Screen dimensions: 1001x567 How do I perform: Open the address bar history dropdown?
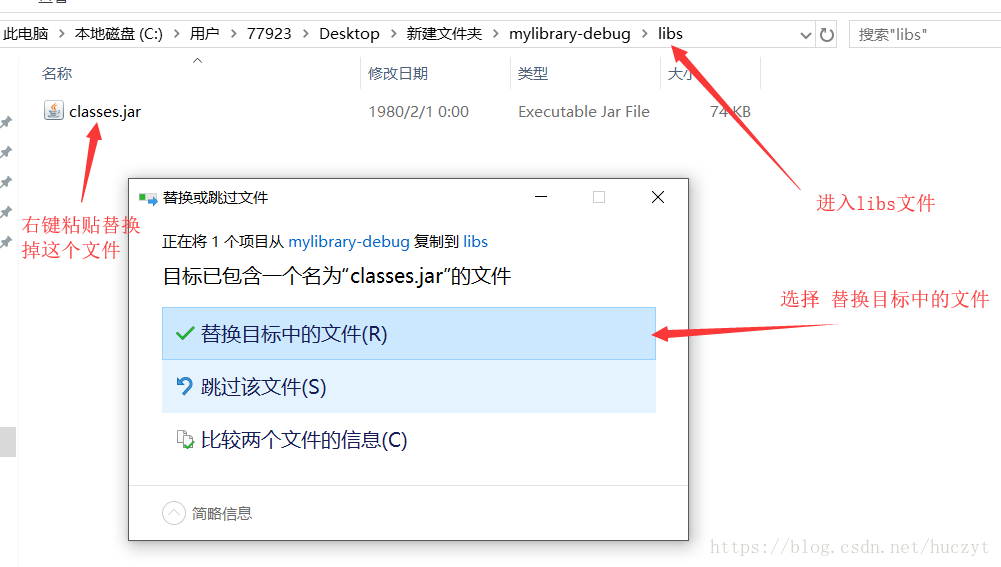click(x=806, y=35)
